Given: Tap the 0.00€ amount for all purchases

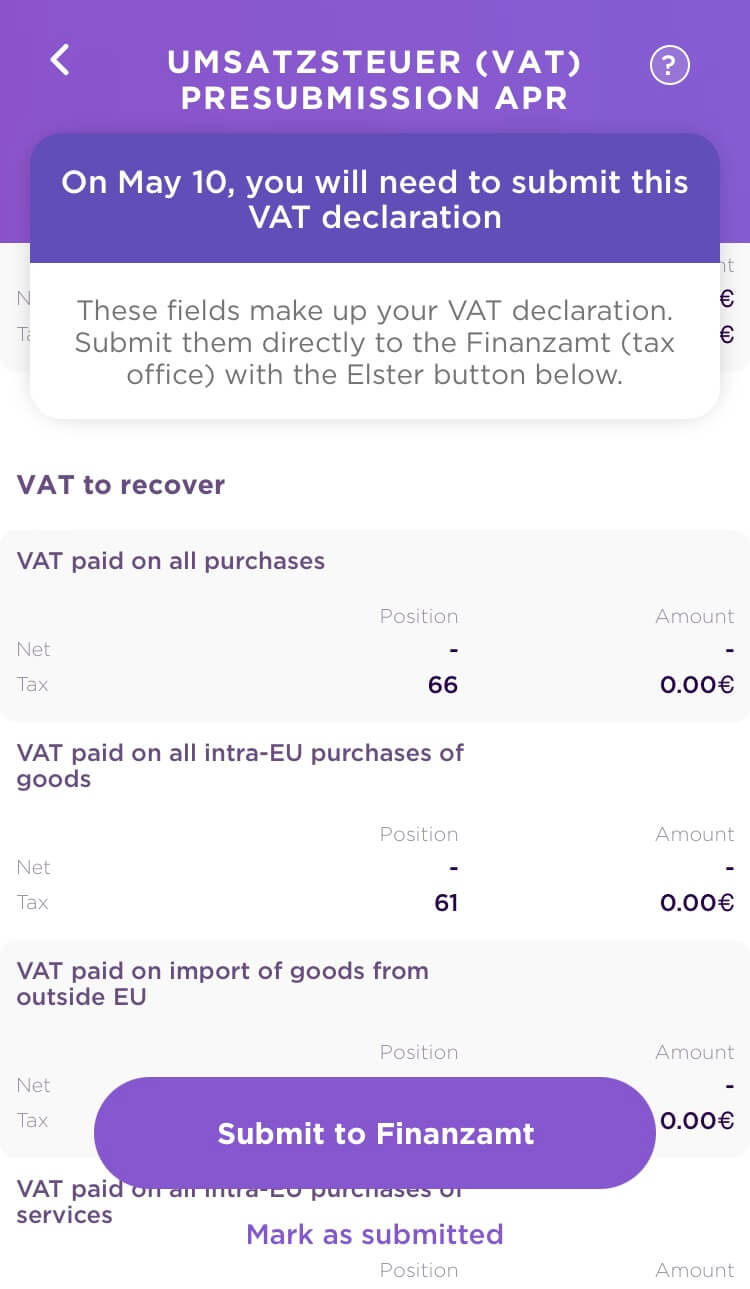Looking at the screenshot, I should click(x=697, y=685).
